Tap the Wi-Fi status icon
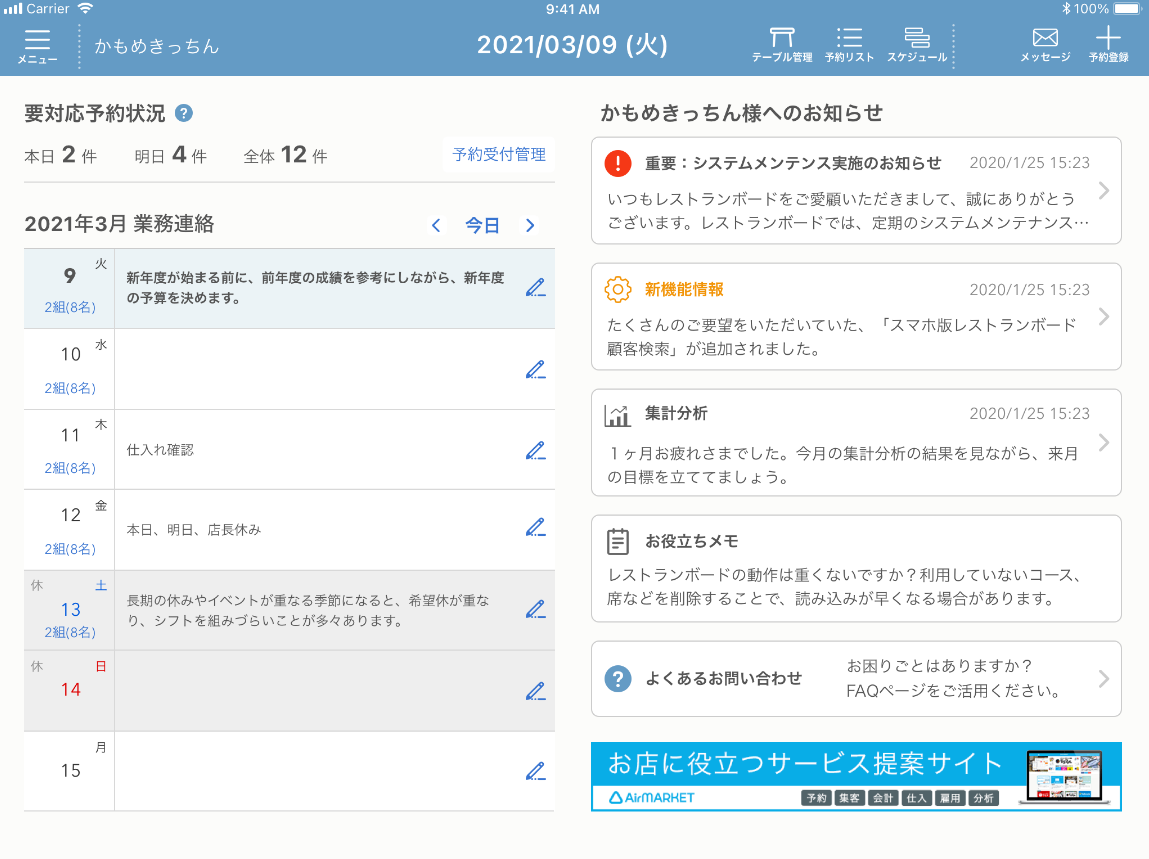Screen dimensions: 1149x859 pos(86,9)
